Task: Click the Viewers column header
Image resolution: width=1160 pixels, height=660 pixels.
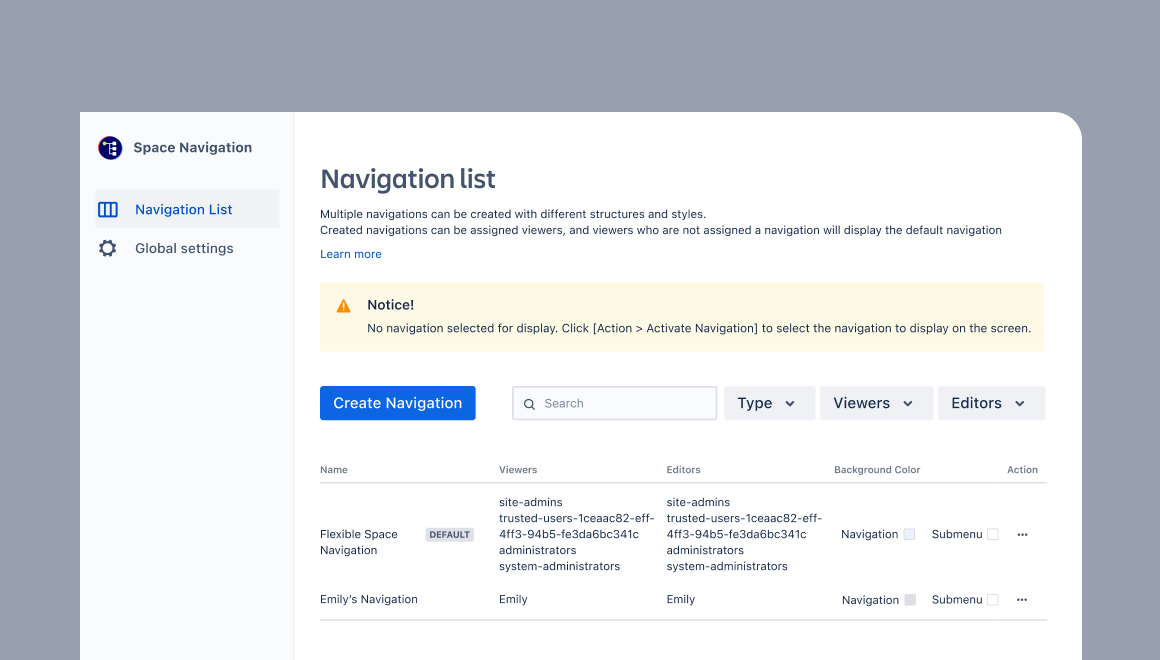Action: [x=518, y=470]
